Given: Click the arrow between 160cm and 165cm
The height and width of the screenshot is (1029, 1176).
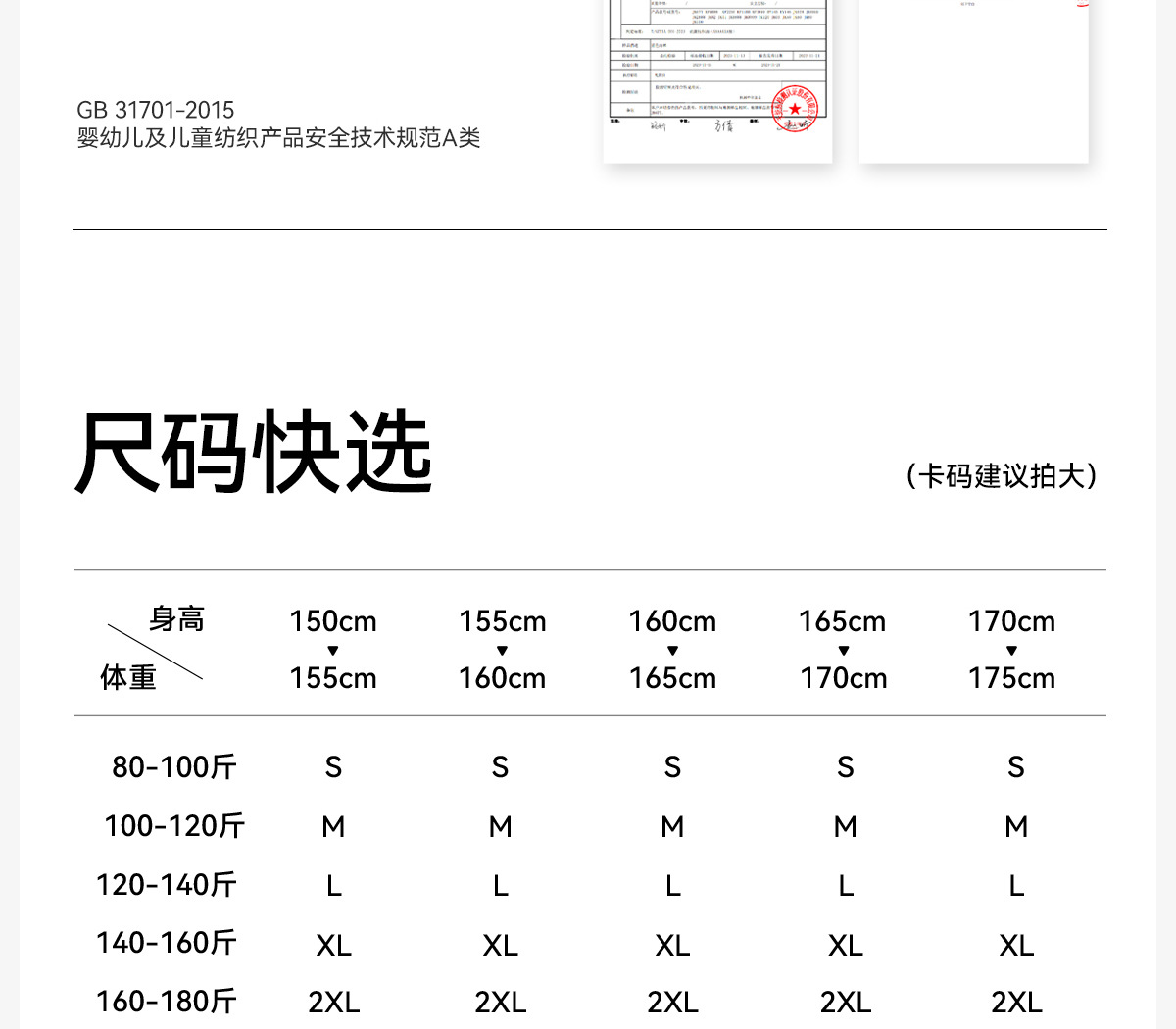Looking at the screenshot, I should click(672, 651).
